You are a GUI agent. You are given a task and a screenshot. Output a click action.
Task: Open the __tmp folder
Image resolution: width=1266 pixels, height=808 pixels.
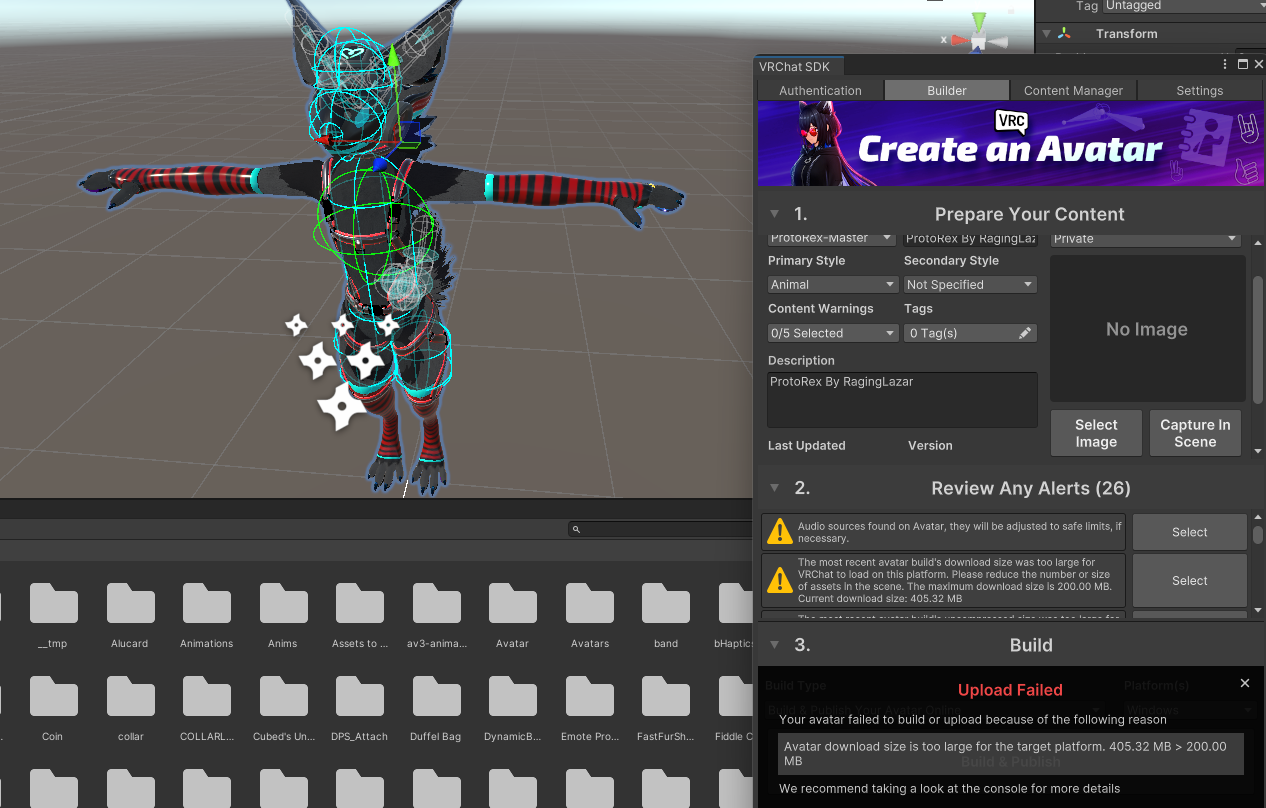pyautogui.click(x=53, y=605)
